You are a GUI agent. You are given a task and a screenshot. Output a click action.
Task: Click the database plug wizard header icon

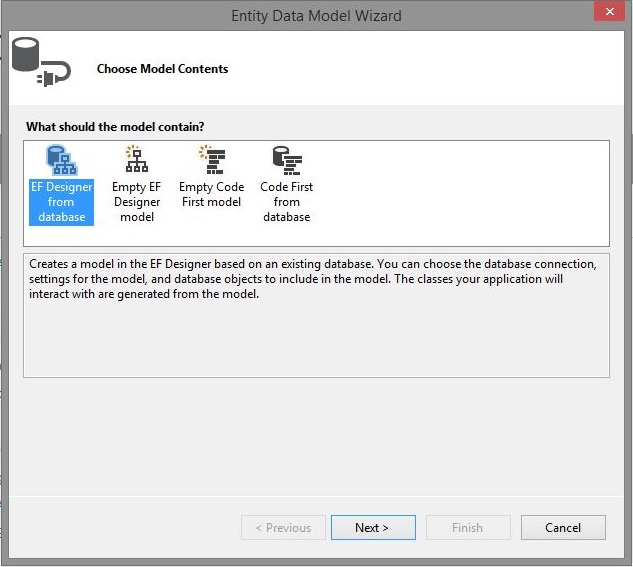coord(38,64)
